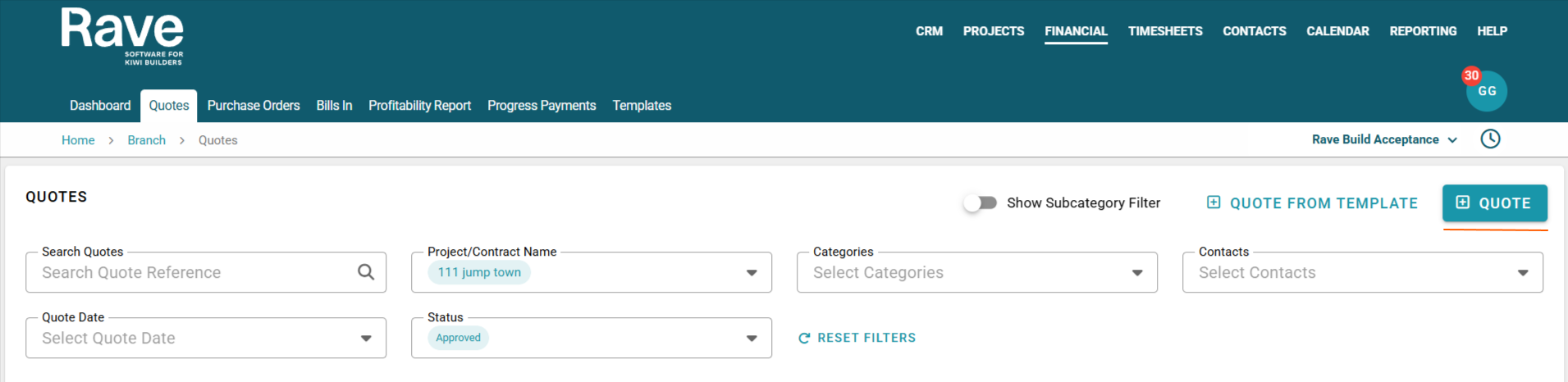Click the Quote From Template plus icon
The height and width of the screenshot is (382, 1568).
1214,202
